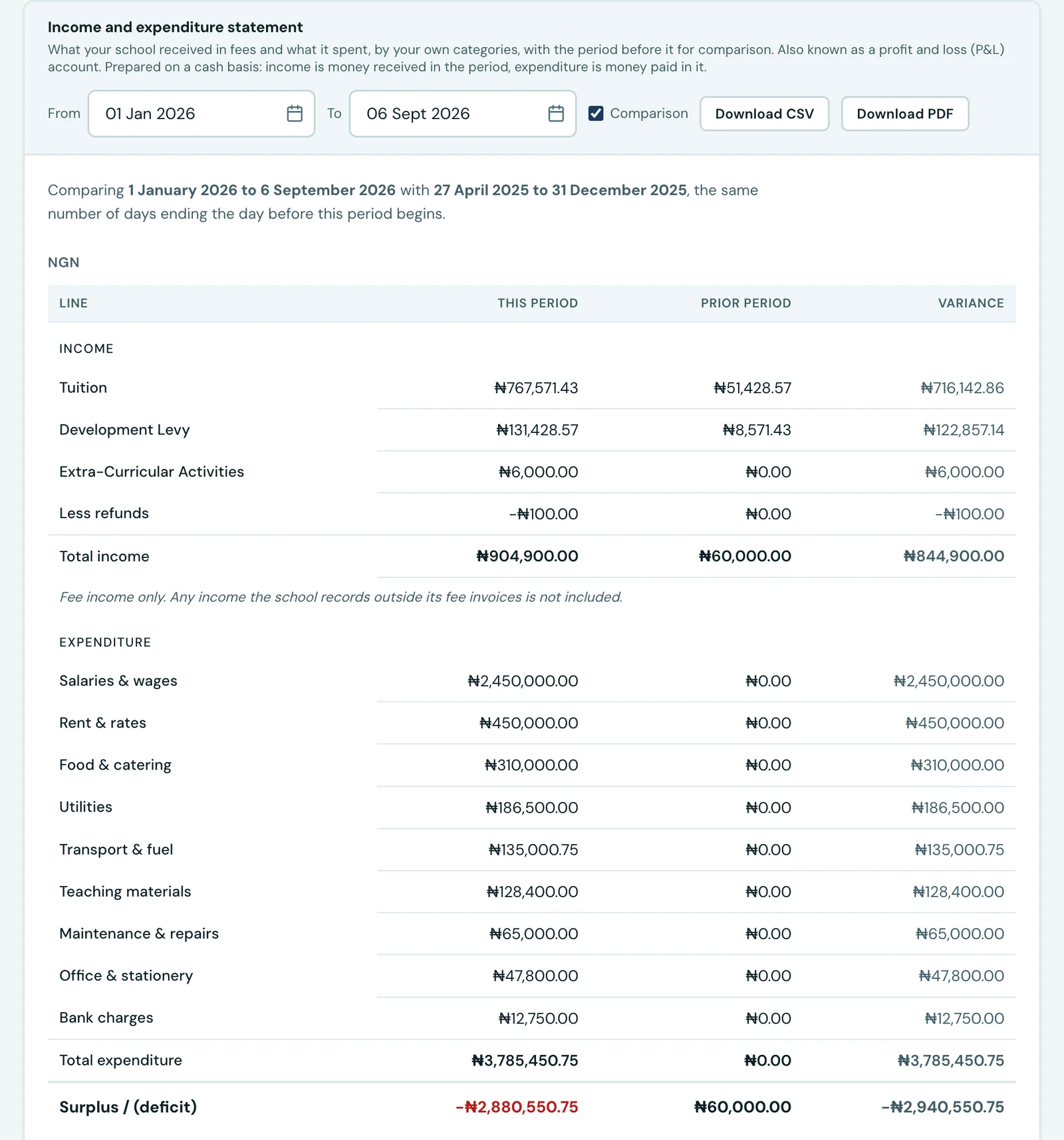
Task: Click the Teaching materials row label
Action: (125, 891)
